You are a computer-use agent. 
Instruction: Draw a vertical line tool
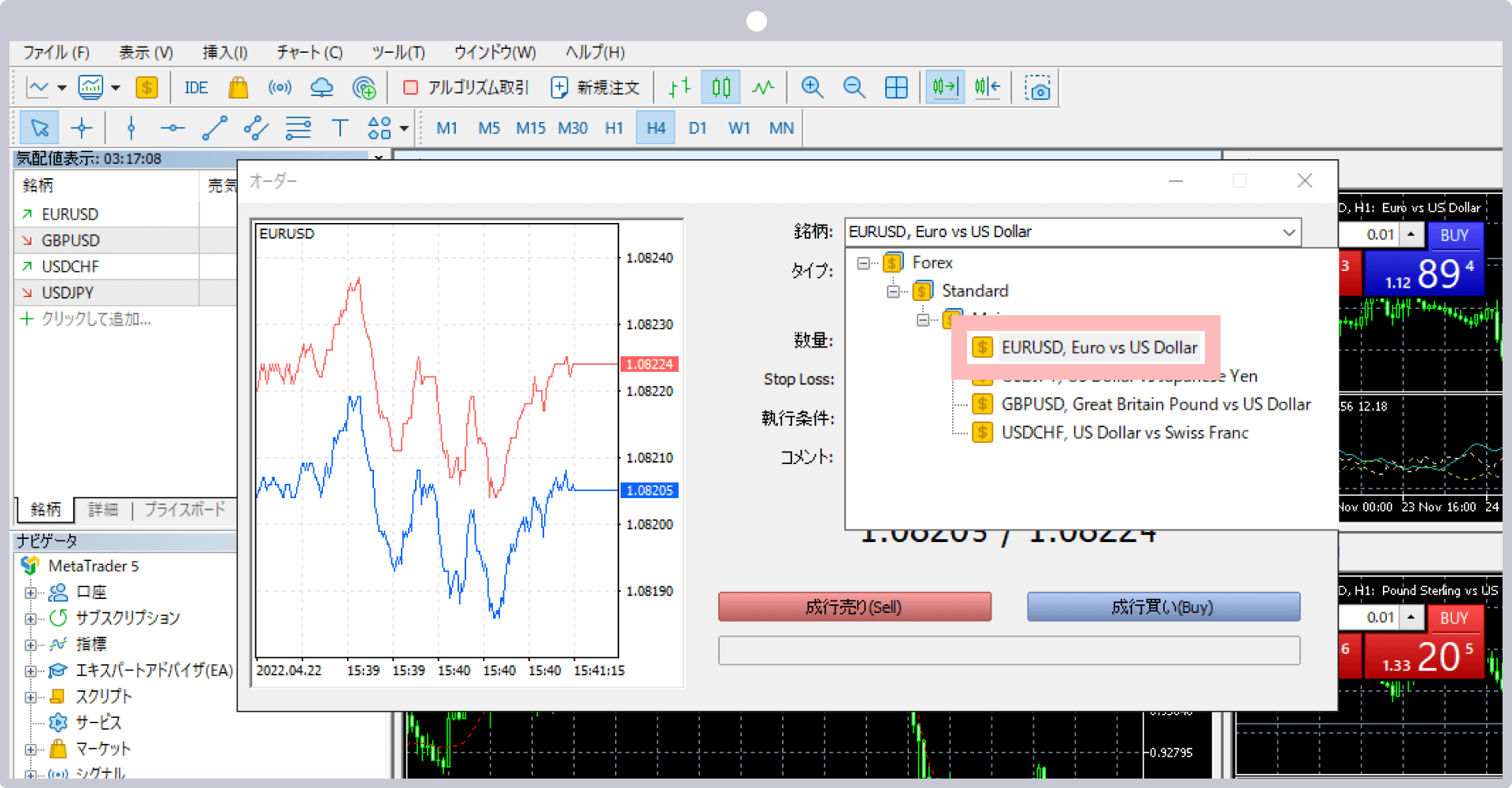click(132, 128)
